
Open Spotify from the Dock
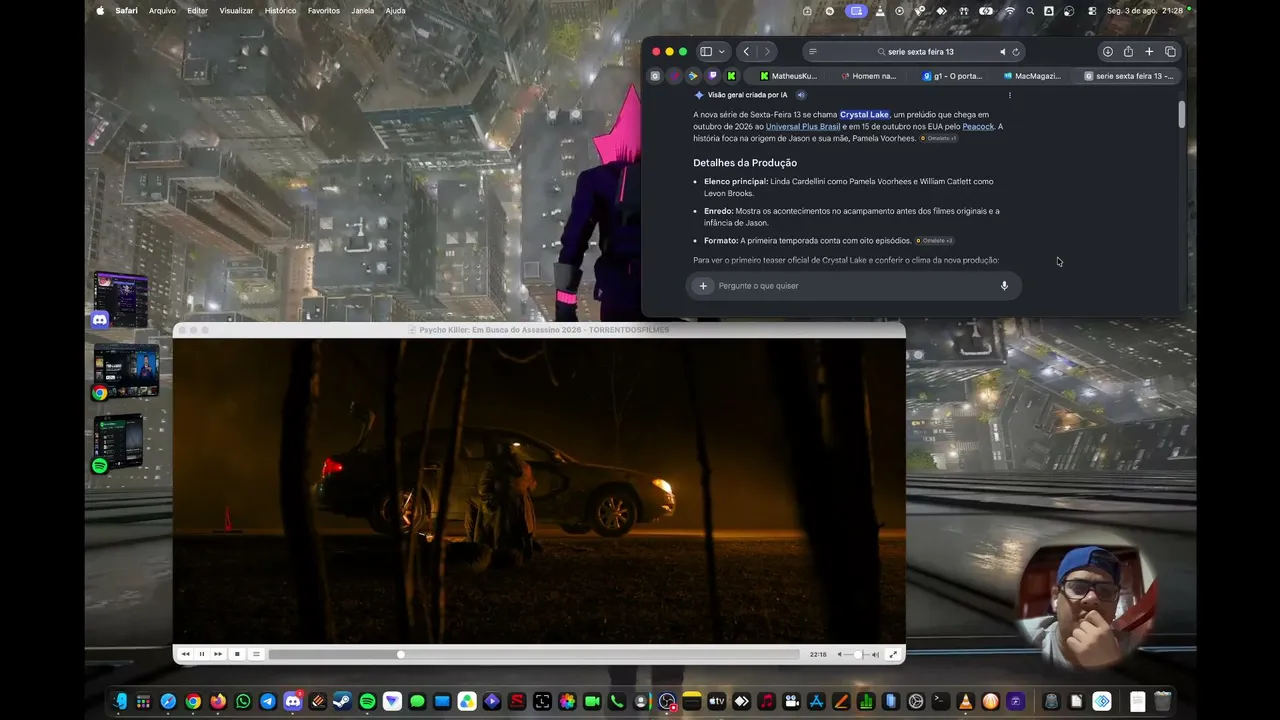point(367,702)
